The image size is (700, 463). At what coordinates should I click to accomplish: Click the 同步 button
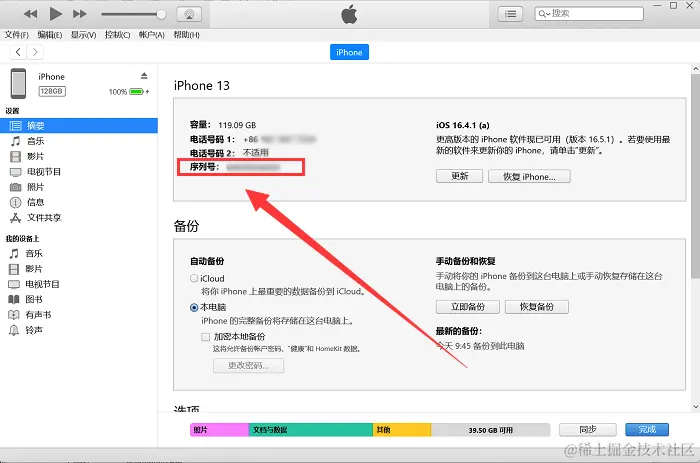588,430
